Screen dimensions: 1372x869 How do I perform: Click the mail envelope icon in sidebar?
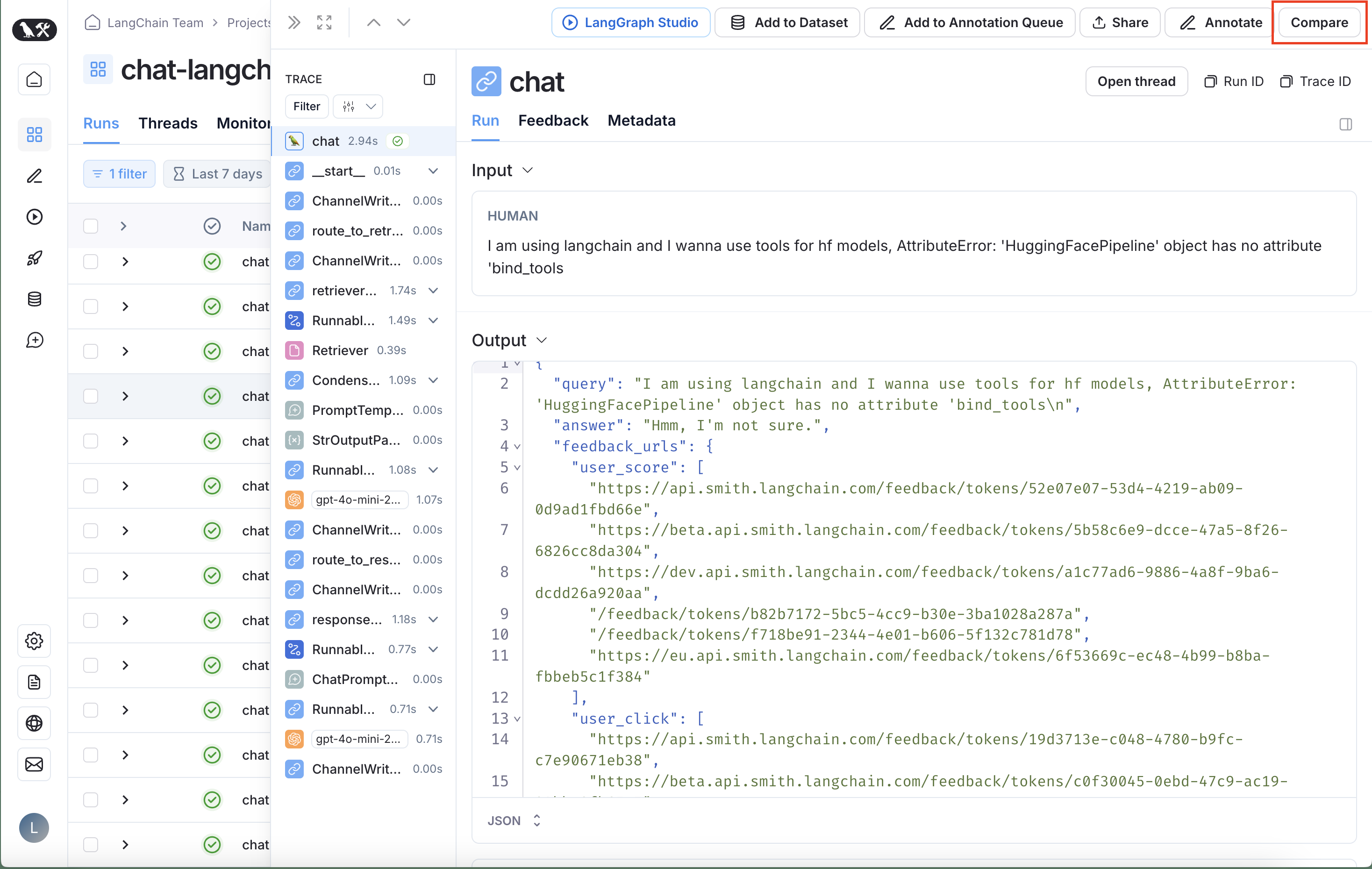34,764
